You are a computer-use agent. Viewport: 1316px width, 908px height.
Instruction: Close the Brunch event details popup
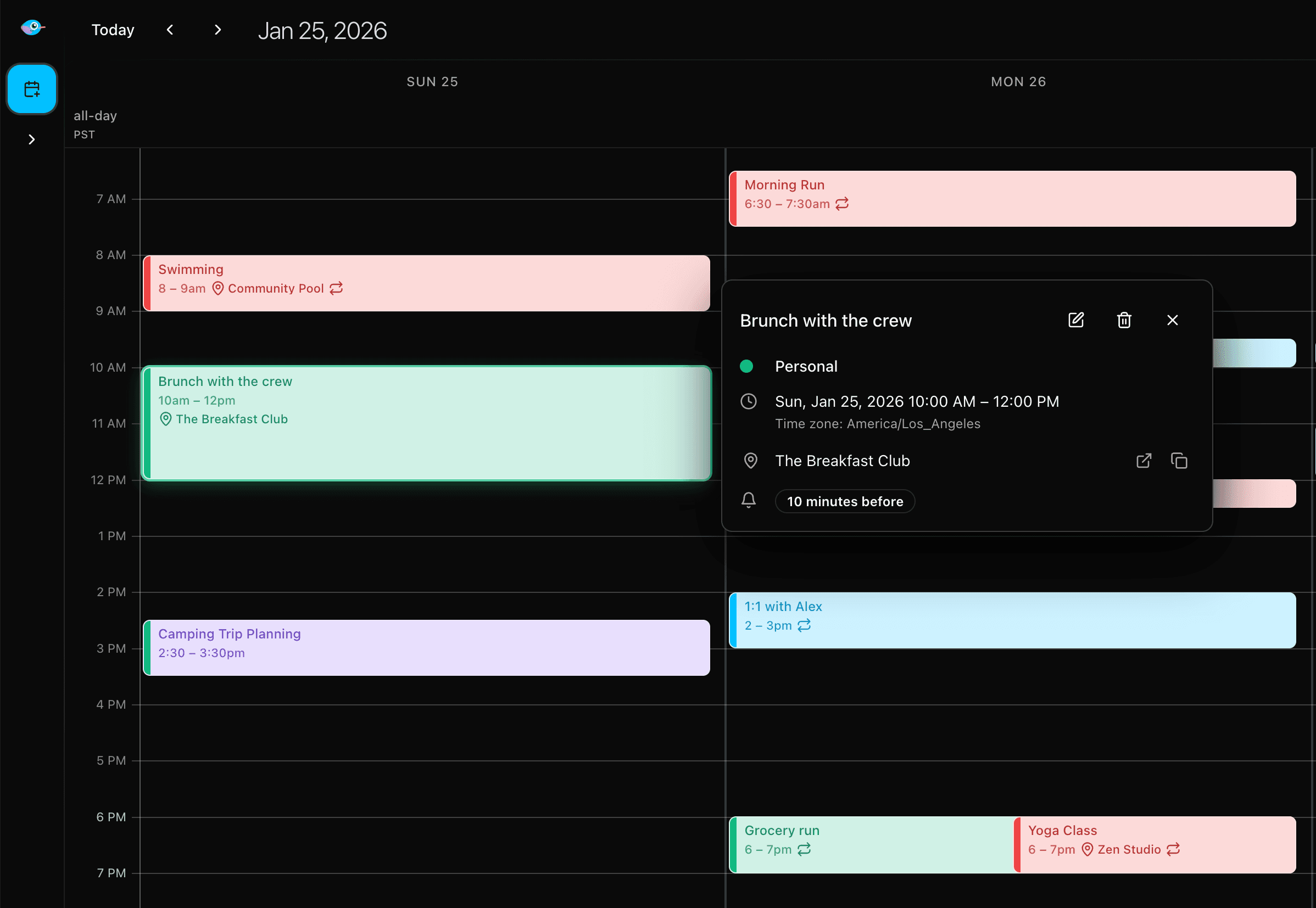[x=1172, y=320]
